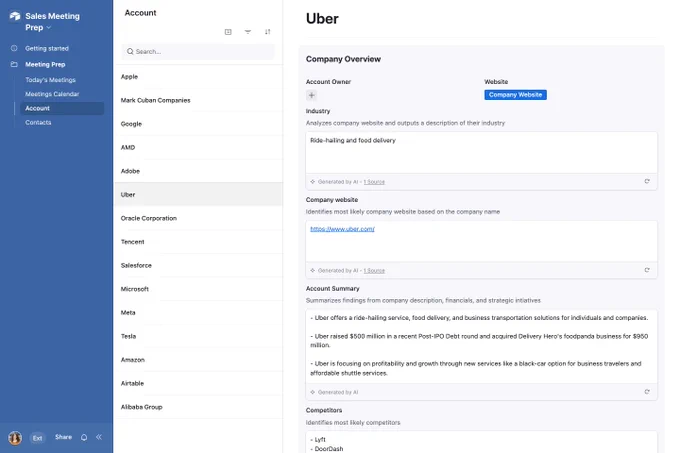Regenerate the Industry AI field
Screen dimensions: 680x453
coord(647,182)
